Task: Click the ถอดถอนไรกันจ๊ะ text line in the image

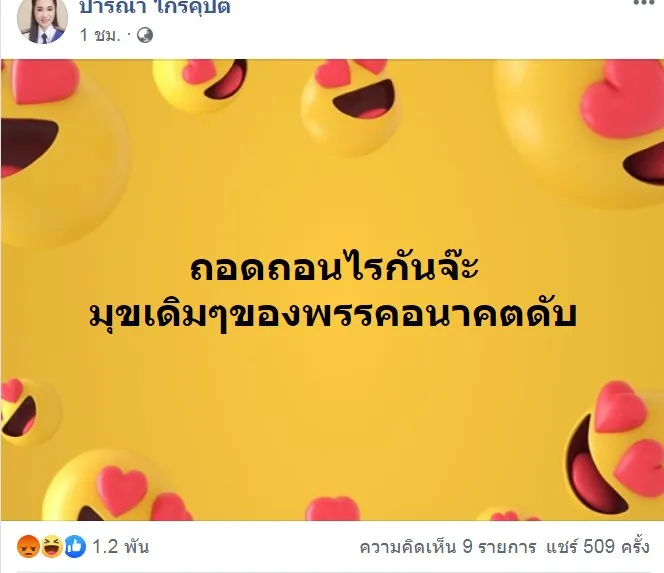Action: point(334,268)
